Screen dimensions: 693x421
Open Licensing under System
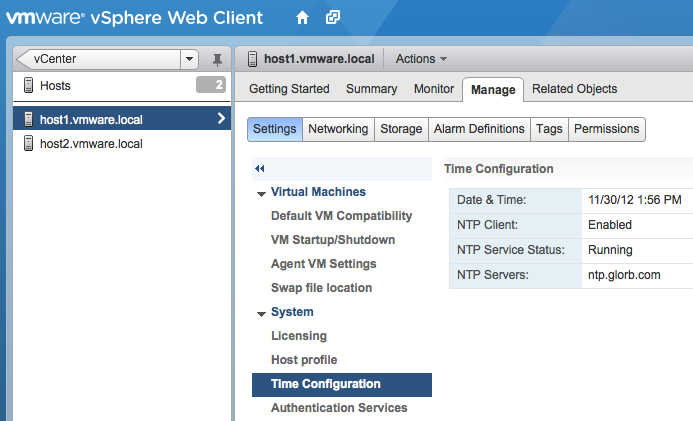pos(298,336)
